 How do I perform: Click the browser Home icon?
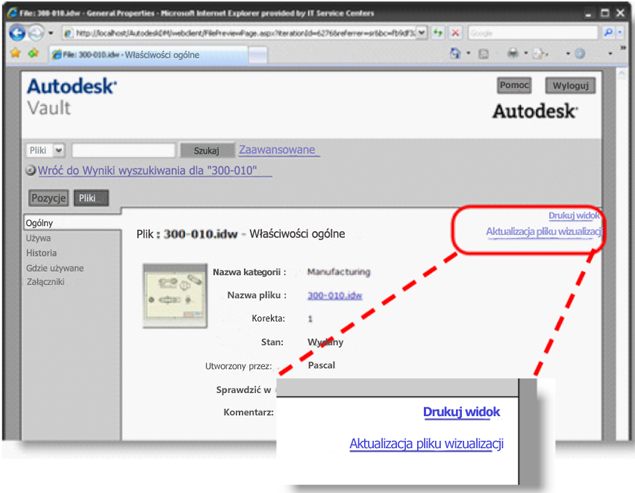(x=455, y=53)
